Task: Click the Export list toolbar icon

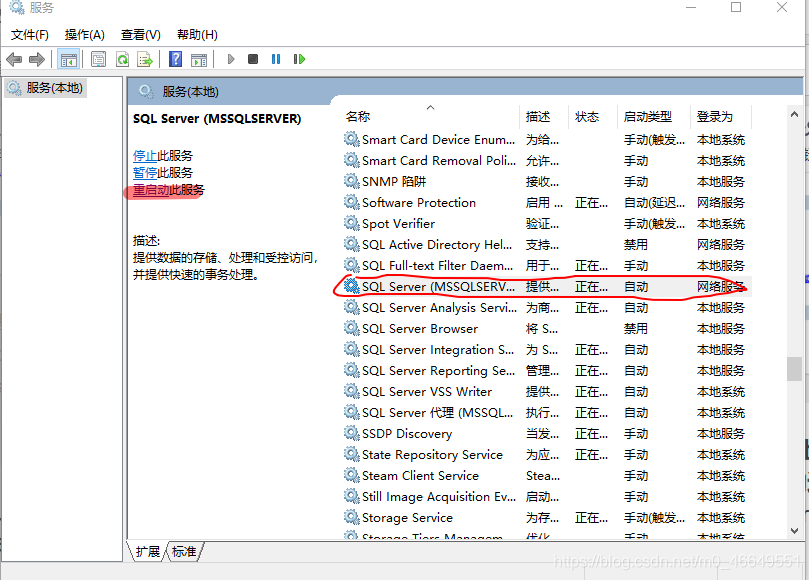Action: click(x=145, y=59)
